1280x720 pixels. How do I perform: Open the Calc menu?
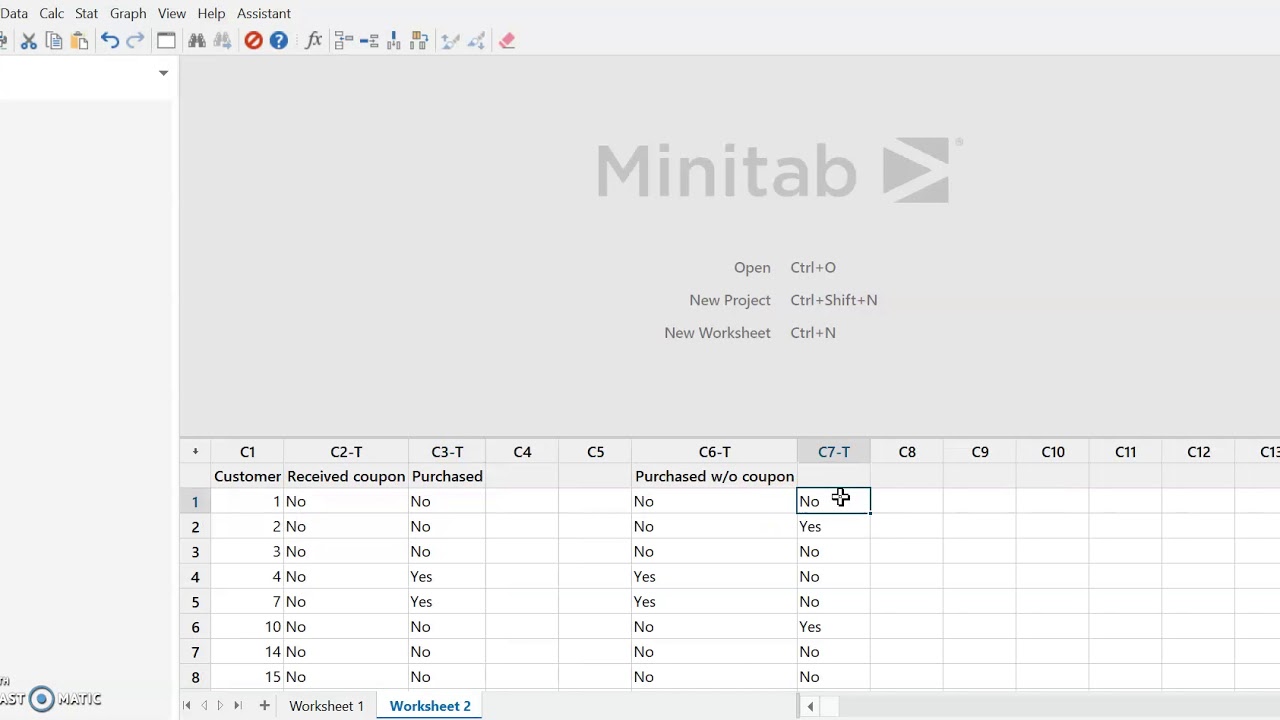(52, 13)
